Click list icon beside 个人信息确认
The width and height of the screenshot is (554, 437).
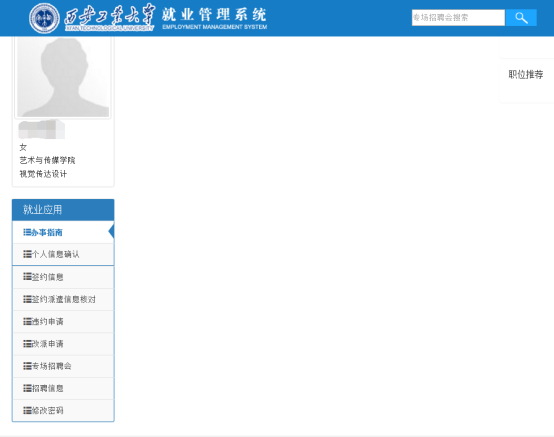coord(27,254)
